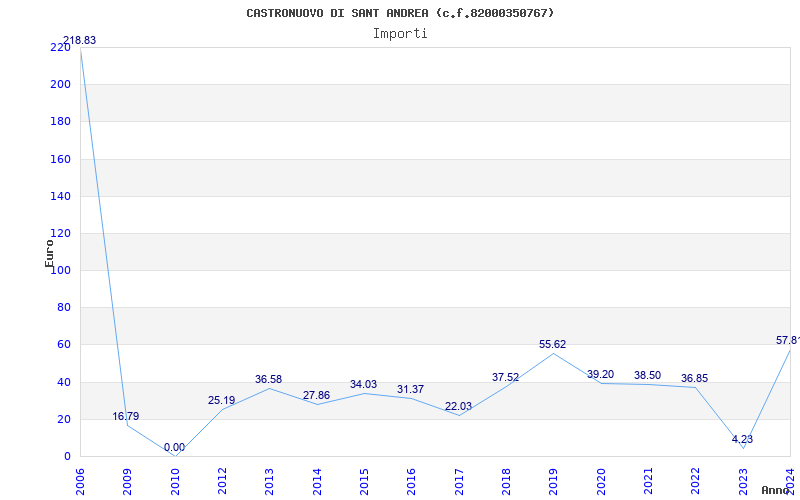The height and width of the screenshot is (500, 800).
Task: Click the 60 y-axis tick label
Action: 63,345
